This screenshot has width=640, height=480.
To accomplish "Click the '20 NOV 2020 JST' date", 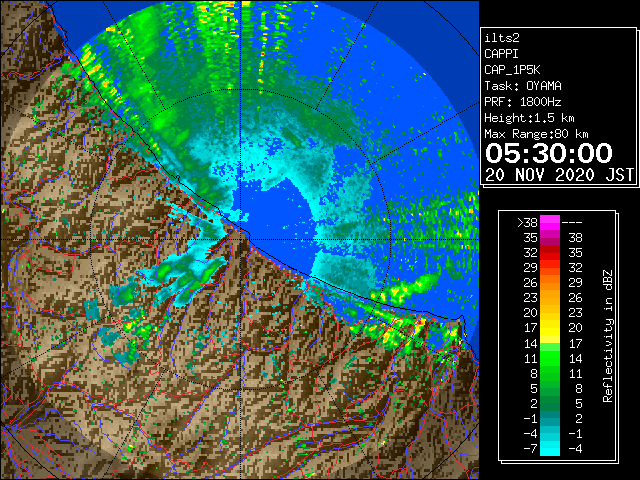I will tap(559, 175).
